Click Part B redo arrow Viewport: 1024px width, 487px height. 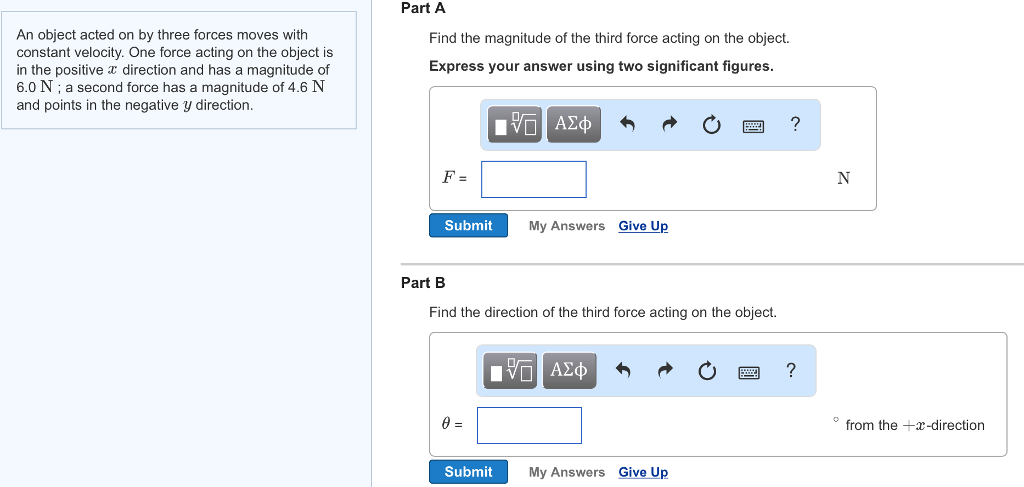click(x=666, y=371)
